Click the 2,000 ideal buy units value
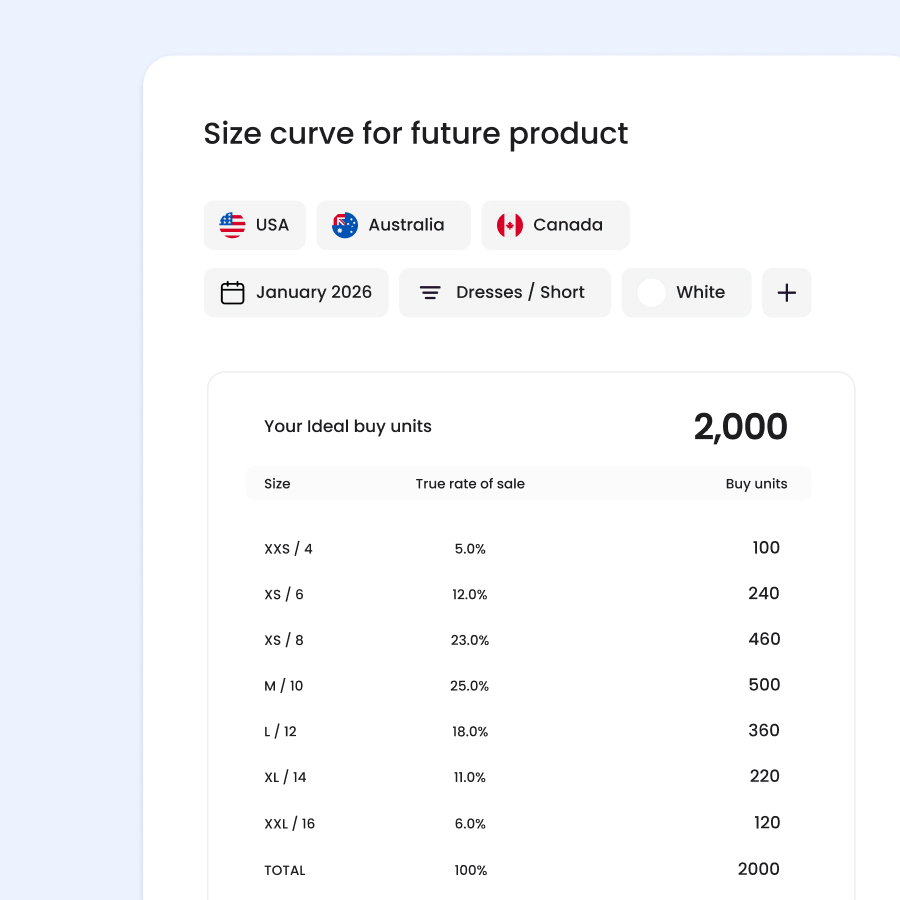 [x=740, y=427]
